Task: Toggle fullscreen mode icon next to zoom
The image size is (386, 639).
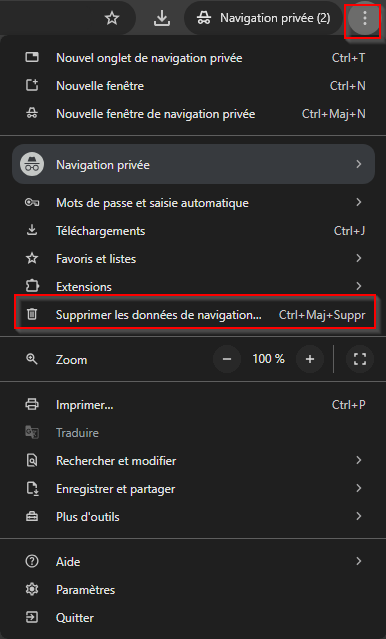Action: (x=360, y=359)
